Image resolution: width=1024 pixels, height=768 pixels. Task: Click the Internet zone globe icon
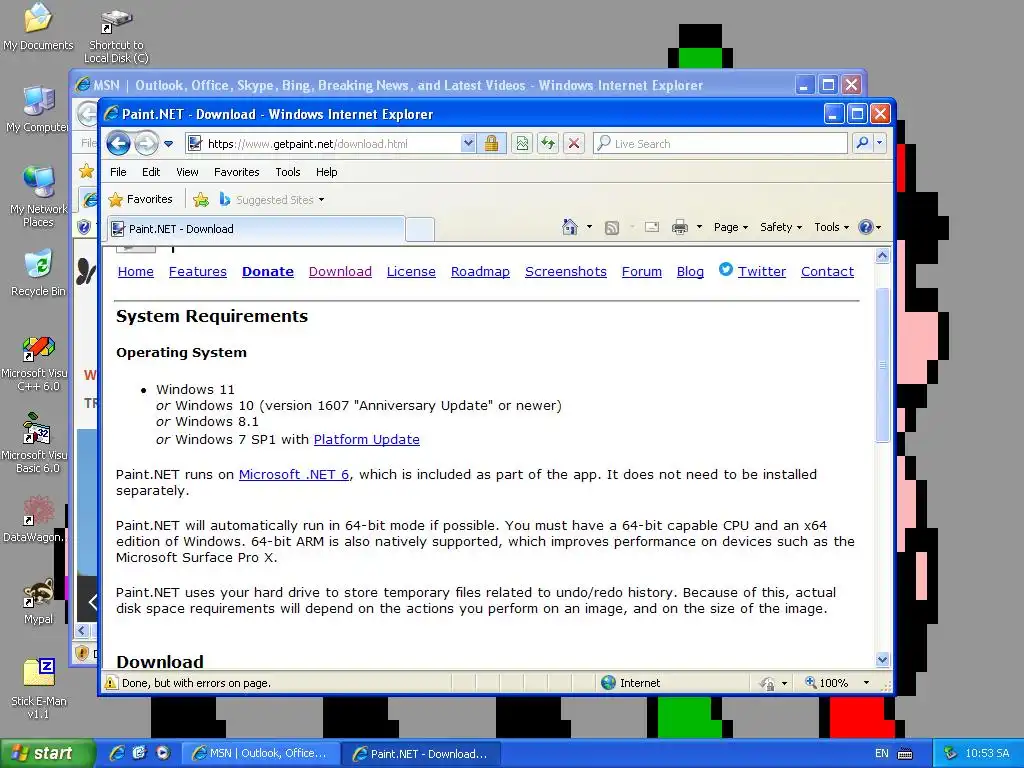point(609,682)
